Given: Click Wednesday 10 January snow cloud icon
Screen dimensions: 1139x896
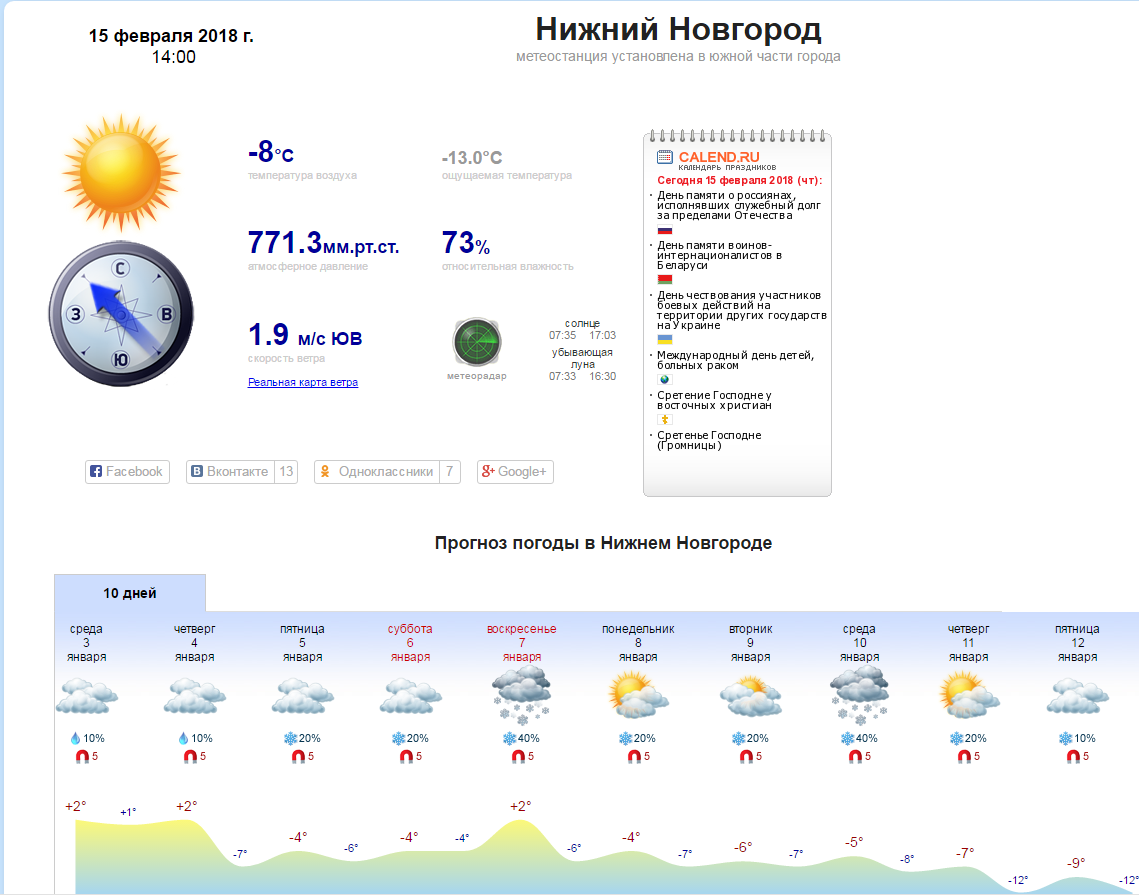Looking at the screenshot, I should click(x=859, y=695).
